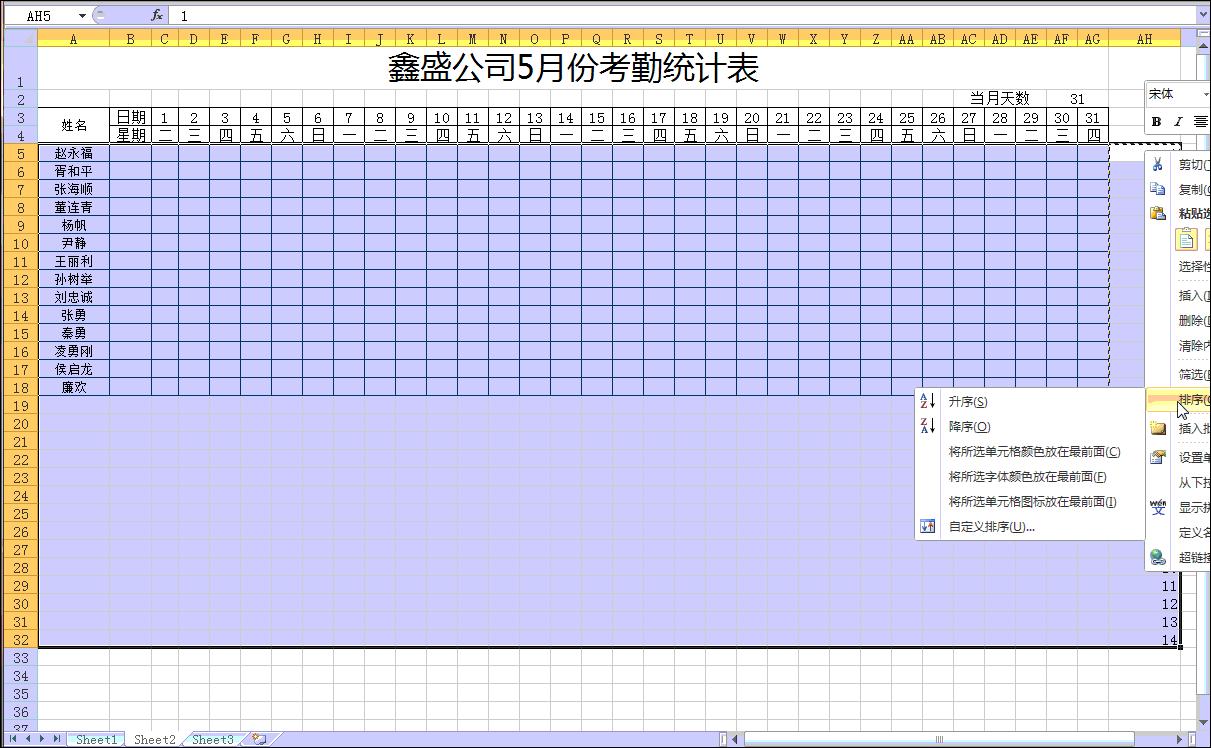Click the 删除 (Delete) context menu entry
Screen dimensions: 1211x748
click(x=1190, y=319)
